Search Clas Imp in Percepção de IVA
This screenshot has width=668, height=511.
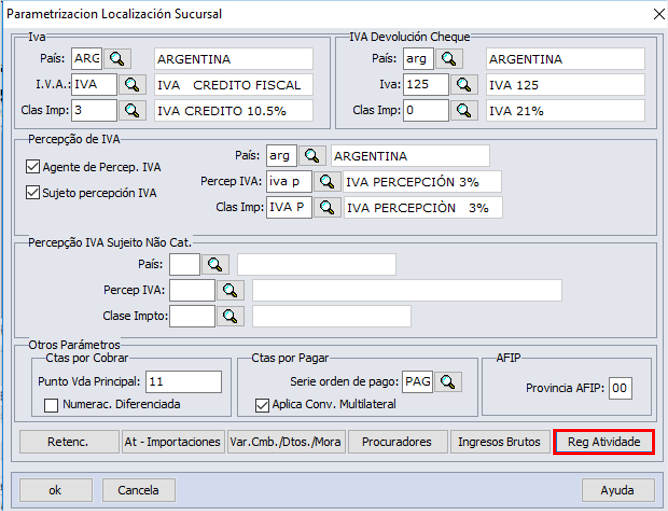pyautogui.click(x=327, y=207)
